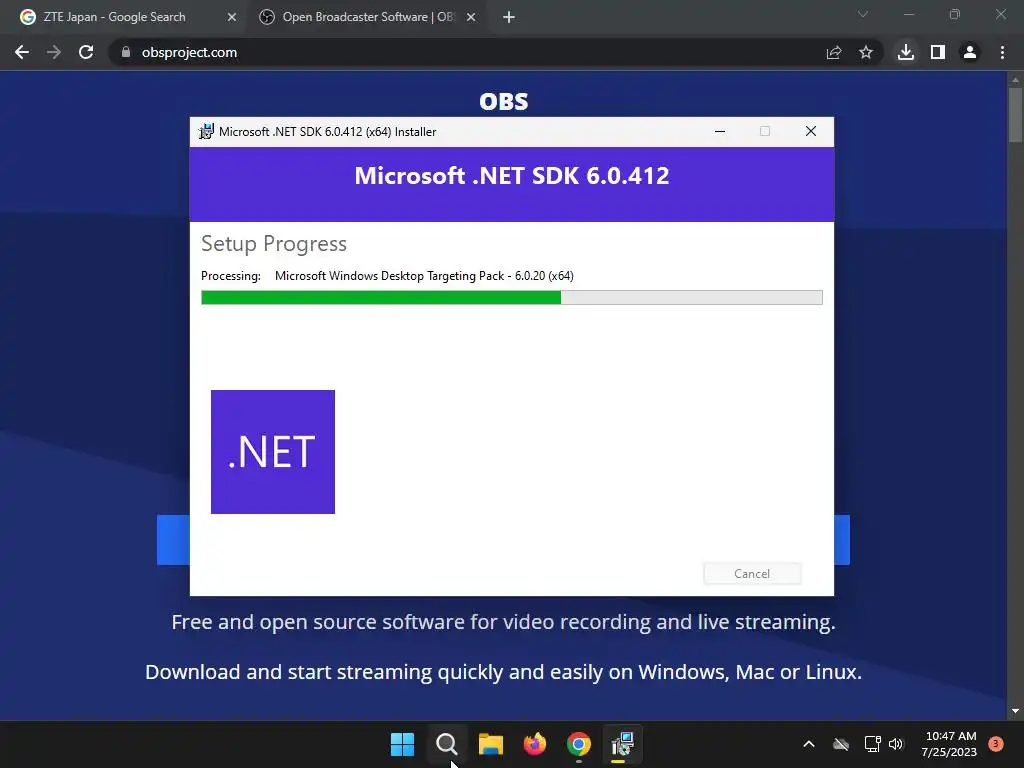Click the Chrome taskbar icon
The height and width of the screenshot is (768, 1024).
tap(579, 744)
